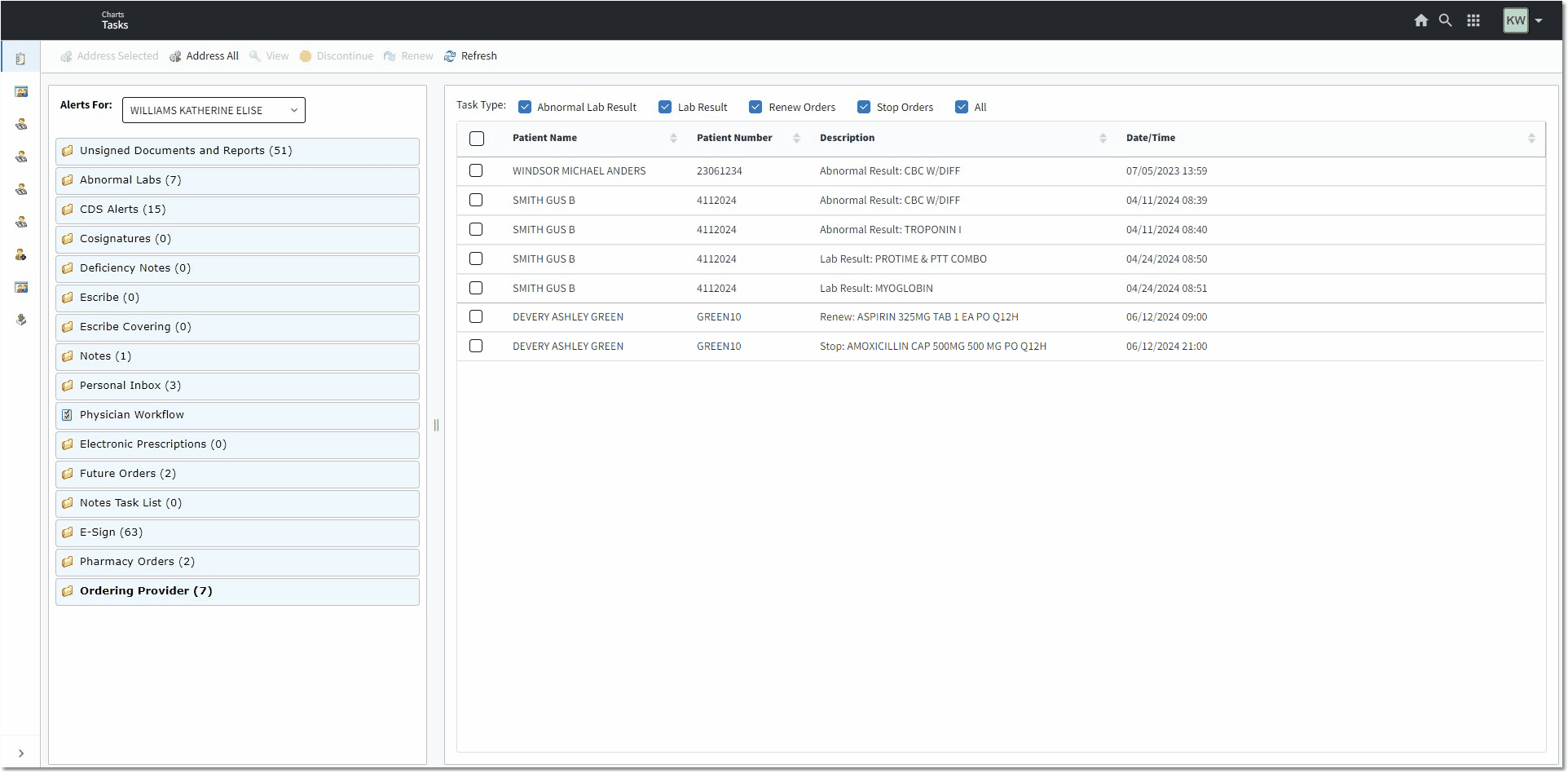The image size is (1568, 773).
Task: Click patient number GREEN10 for Renew row
Action: pyautogui.click(x=719, y=316)
